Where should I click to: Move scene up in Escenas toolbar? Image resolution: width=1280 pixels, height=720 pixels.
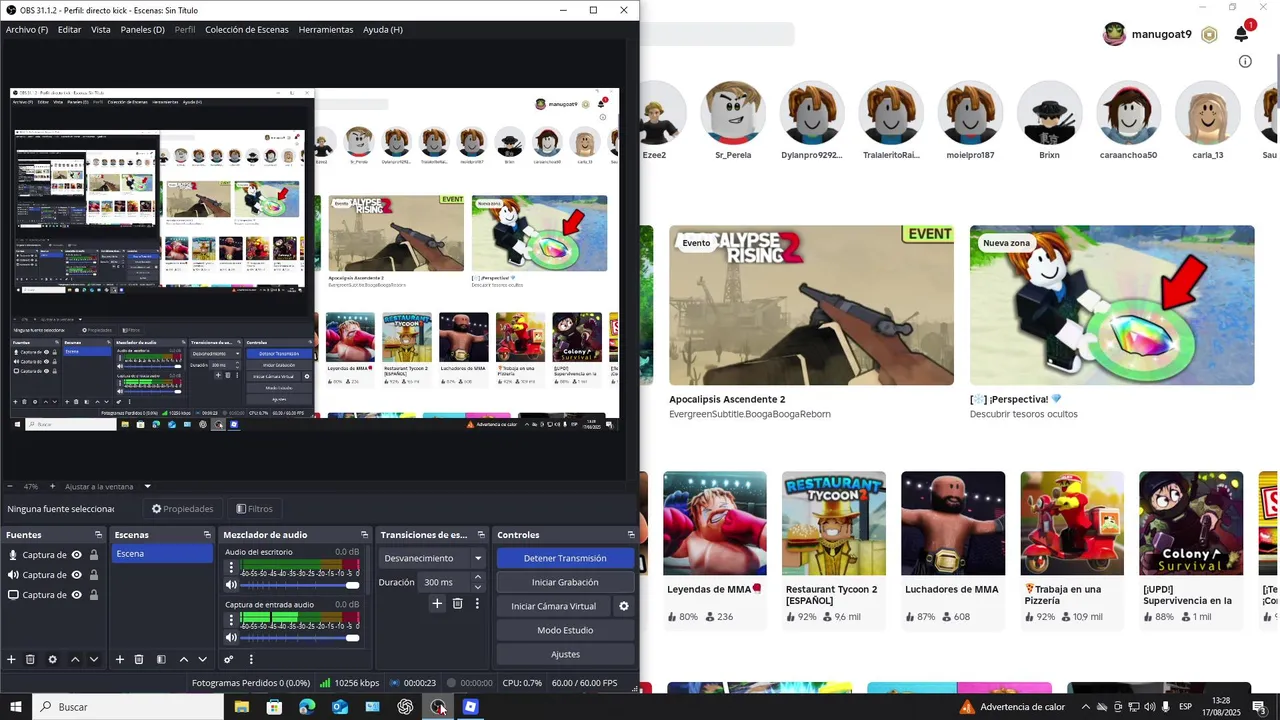click(x=184, y=659)
